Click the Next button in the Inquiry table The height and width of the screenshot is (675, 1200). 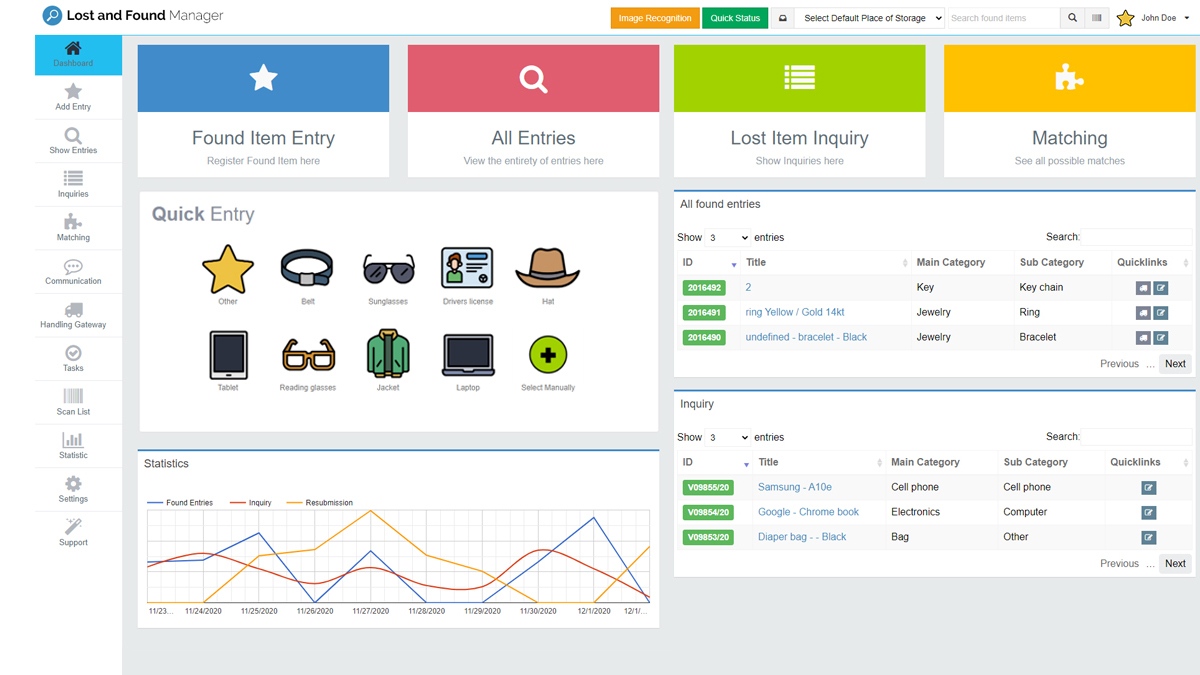pyautogui.click(x=1175, y=563)
